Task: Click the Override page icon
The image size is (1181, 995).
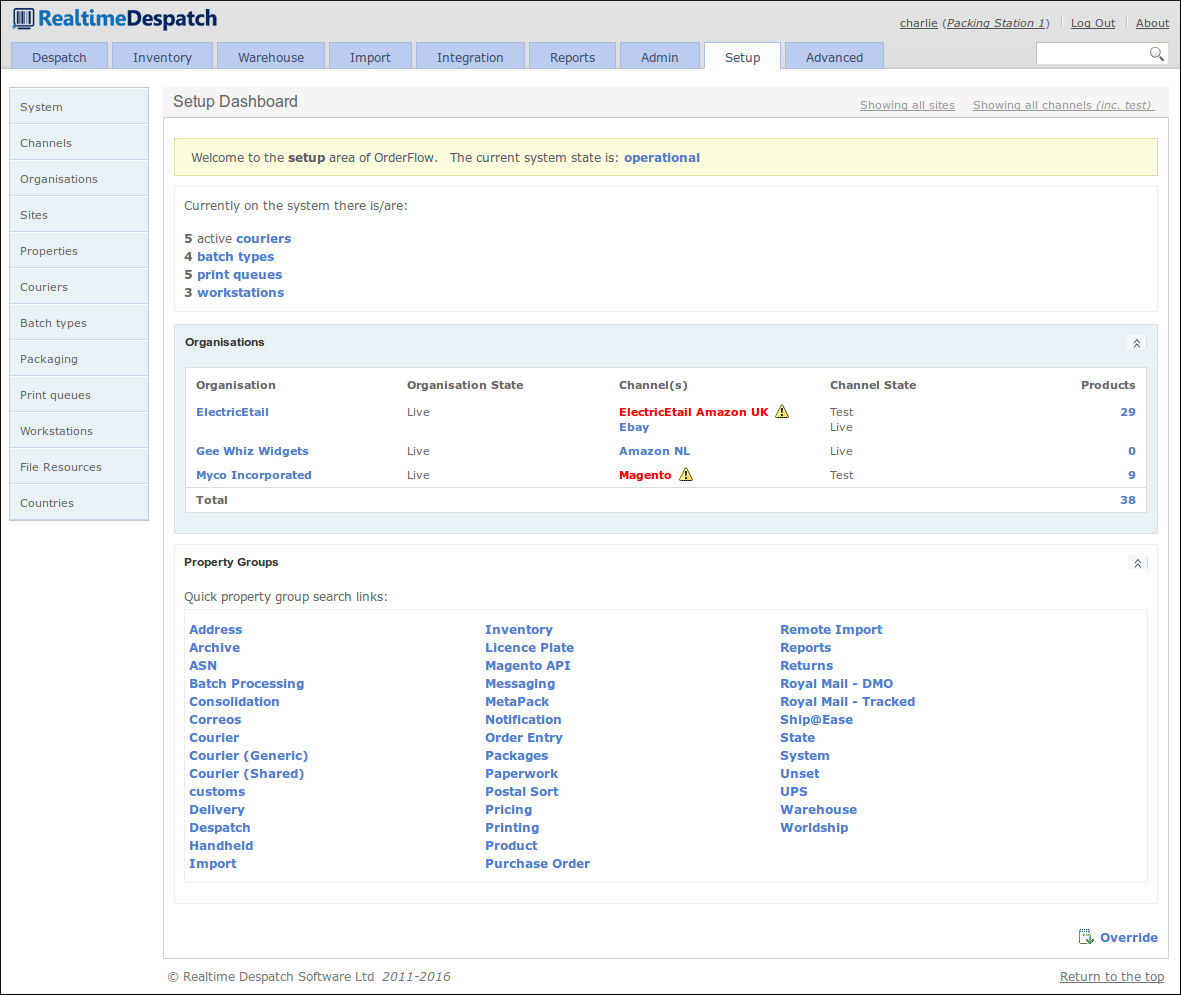Action: coord(1085,937)
